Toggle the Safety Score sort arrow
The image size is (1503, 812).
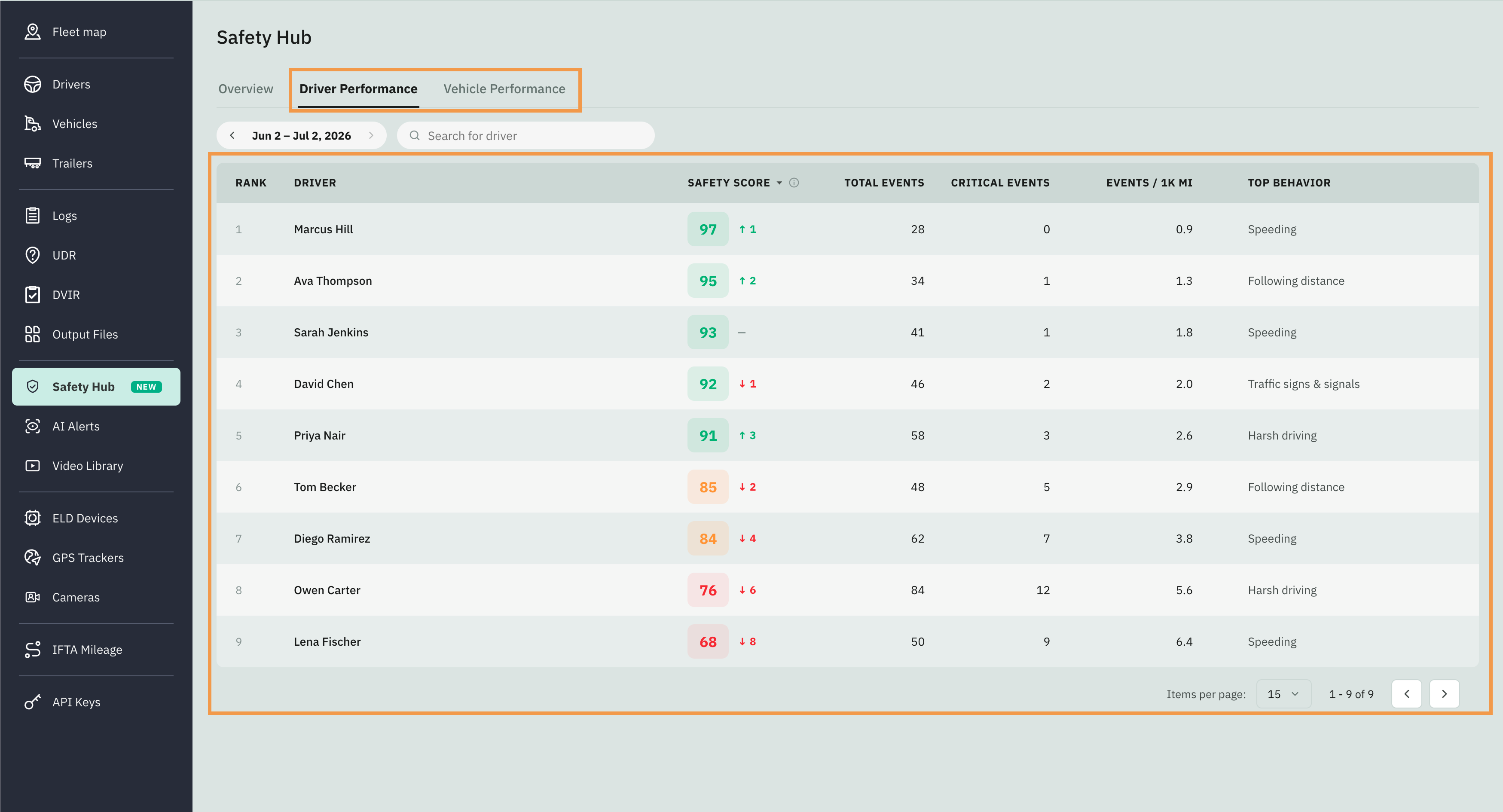pyautogui.click(x=779, y=183)
